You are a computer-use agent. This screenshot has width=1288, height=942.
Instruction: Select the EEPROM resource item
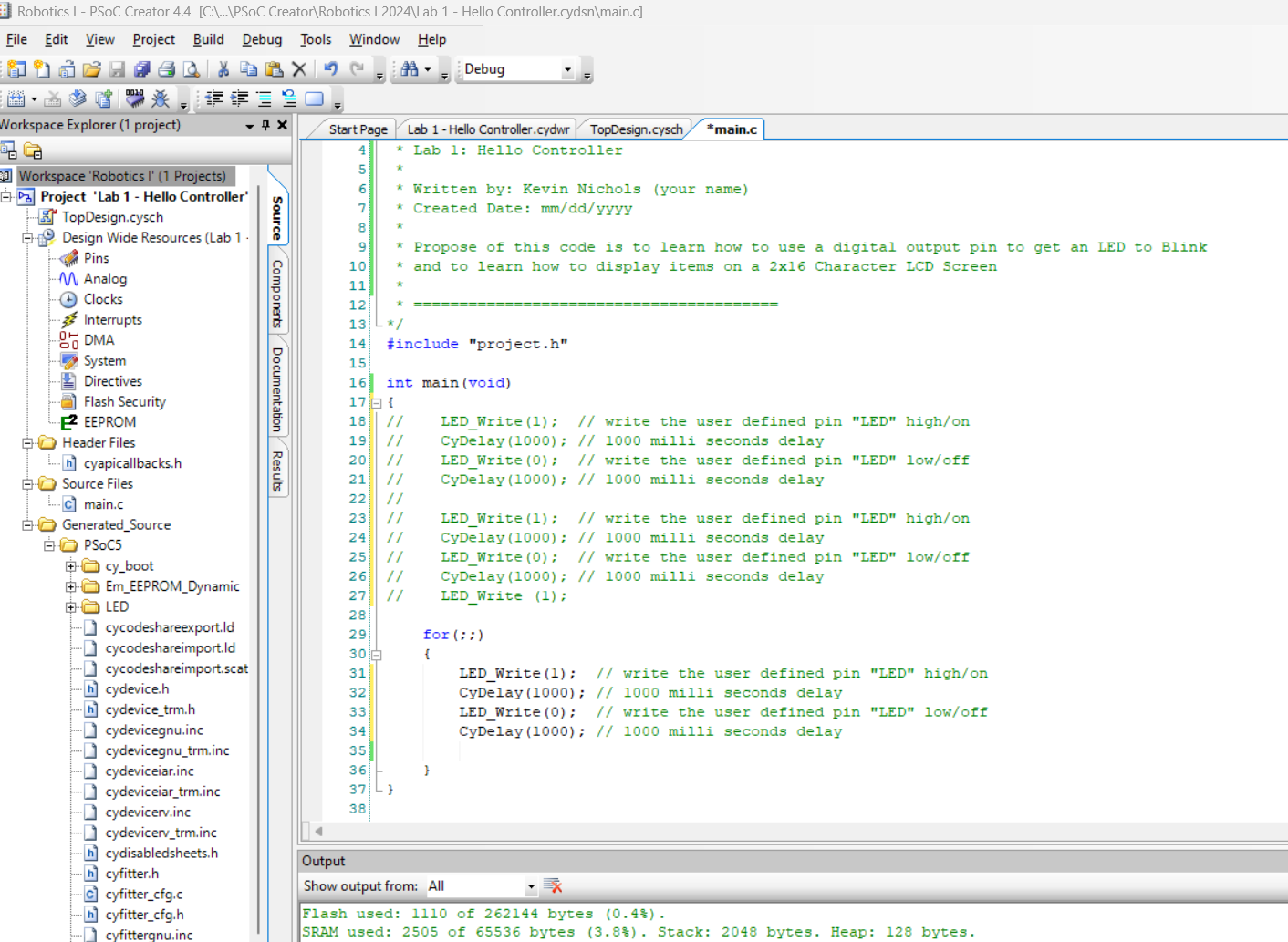coord(109,422)
